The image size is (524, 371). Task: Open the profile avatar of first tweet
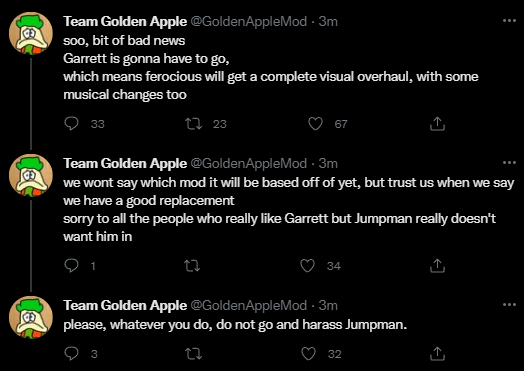31,33
